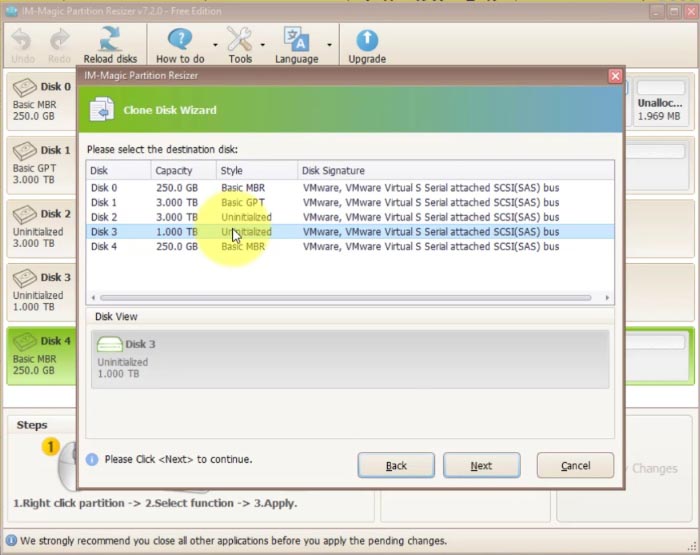Screen dimensions: 700x555
Task: Click the Undo toolbar icon
Action: [x=22, y=45]
